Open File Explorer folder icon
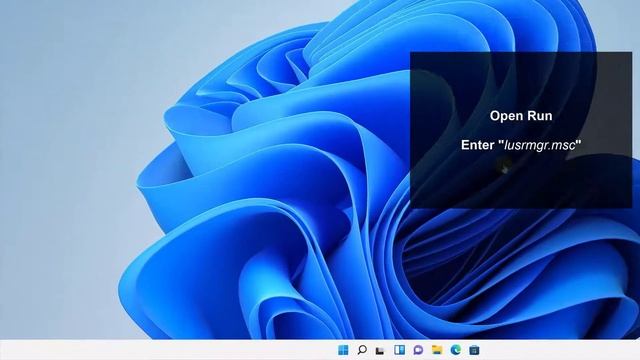640x360 pixels. pyautogui.click(x=437, y=350)
